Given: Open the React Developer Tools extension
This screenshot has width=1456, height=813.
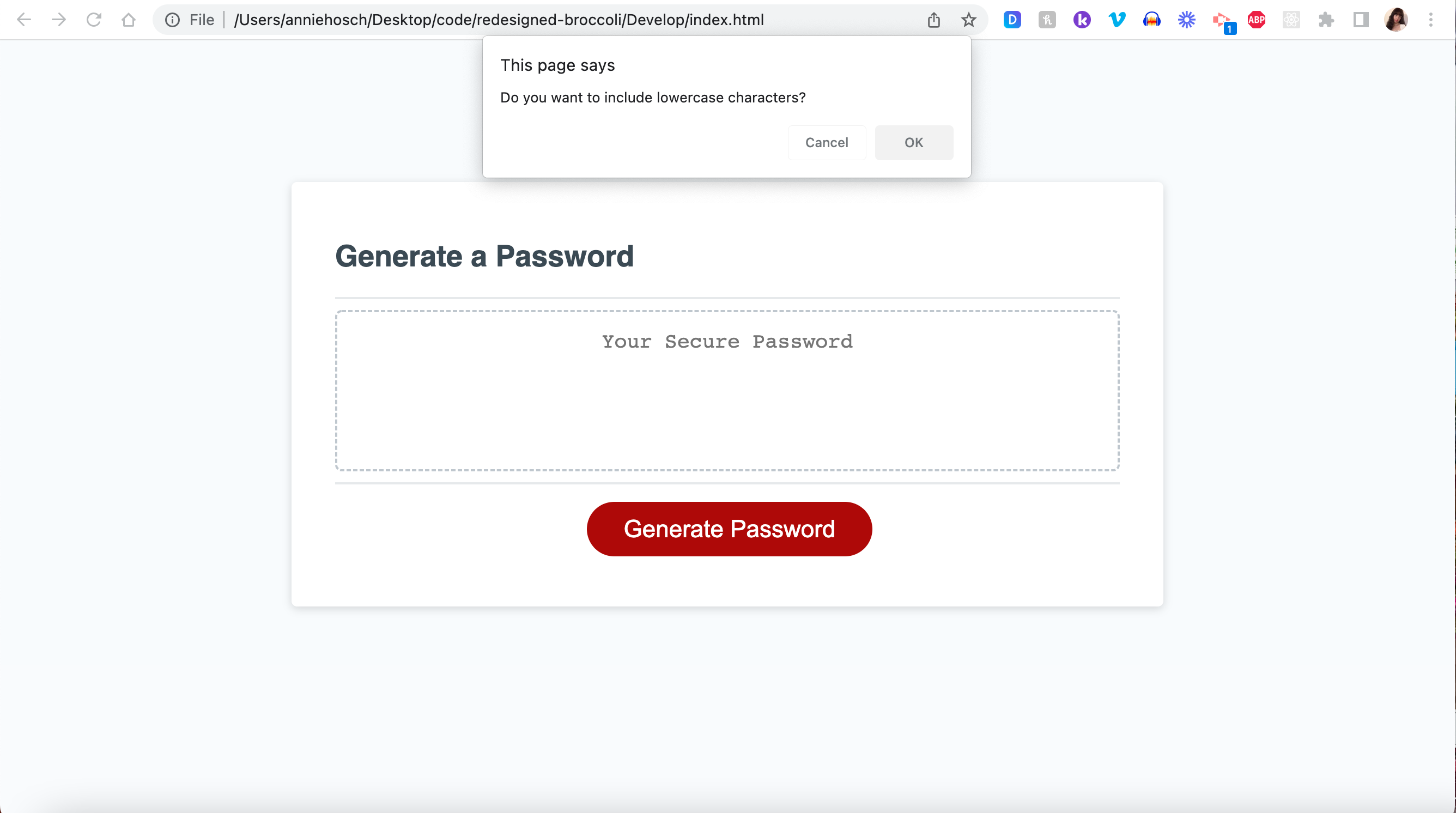Looking at the screenshot, I should 1291,19.
